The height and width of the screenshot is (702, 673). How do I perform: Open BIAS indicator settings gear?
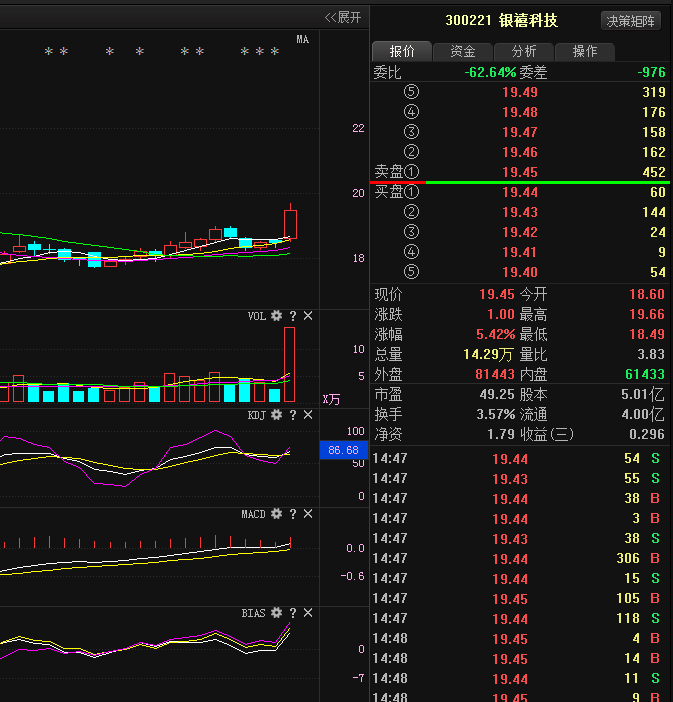(x=277, y=613)
